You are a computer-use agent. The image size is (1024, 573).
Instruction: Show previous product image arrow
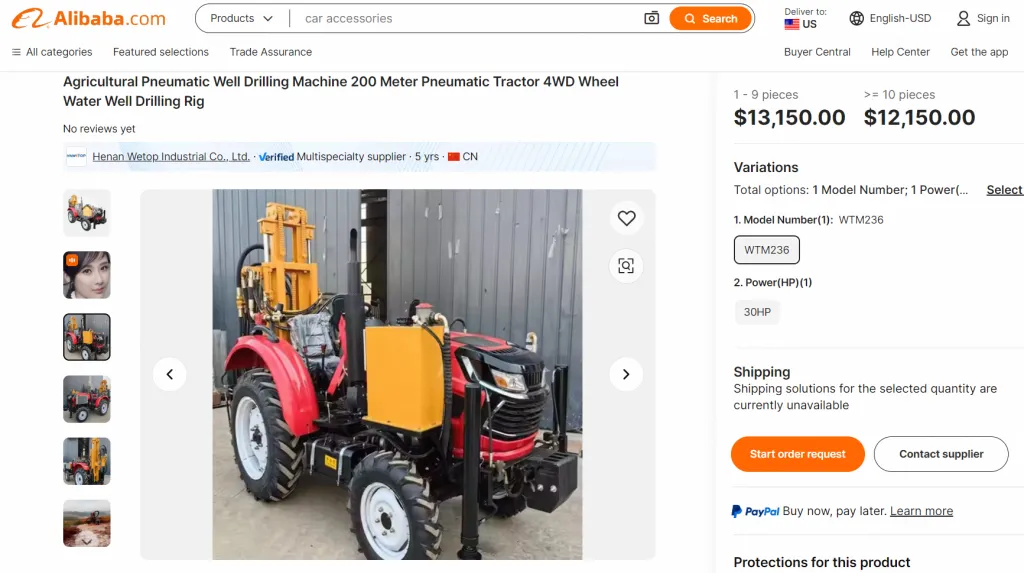coord(170,374)
